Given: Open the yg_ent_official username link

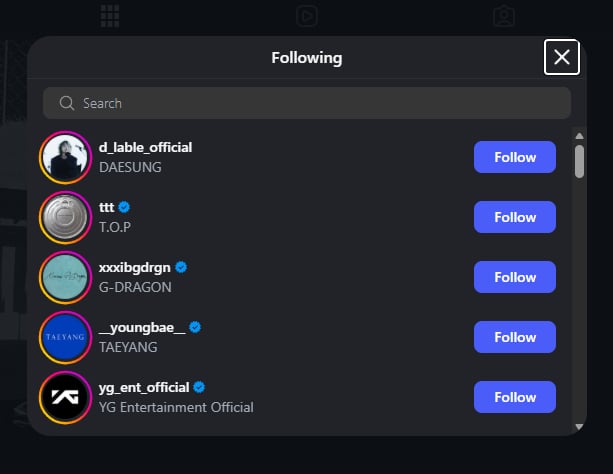Looking at the screenshot, I should [x=144, y=387].
